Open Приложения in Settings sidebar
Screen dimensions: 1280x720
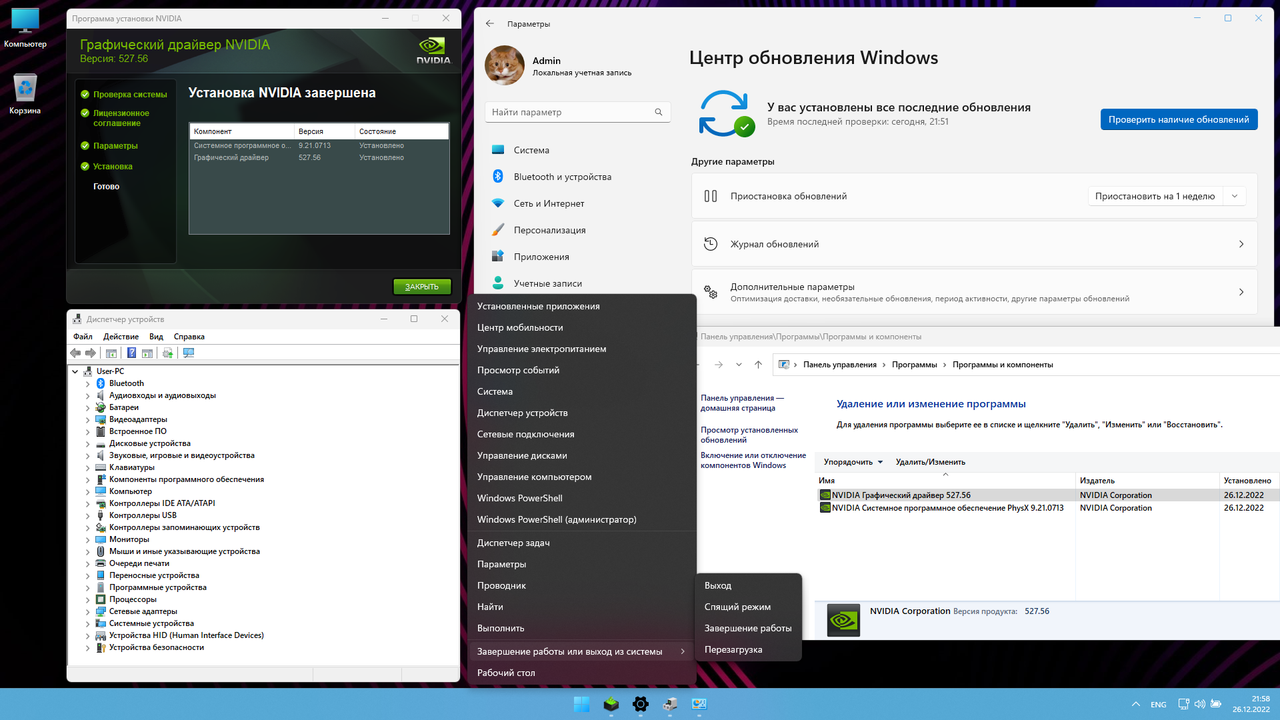(x=541, y=257)
